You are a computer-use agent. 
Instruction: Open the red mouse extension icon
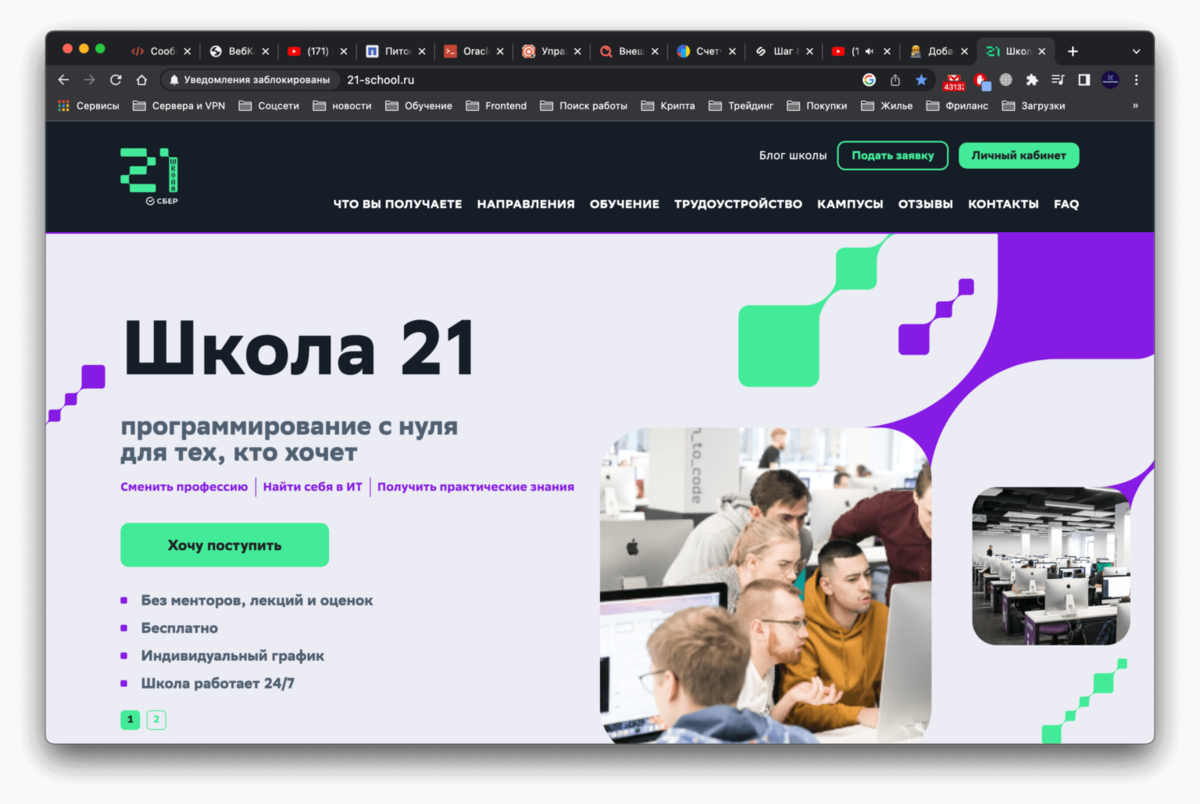(x=982, y=80)
